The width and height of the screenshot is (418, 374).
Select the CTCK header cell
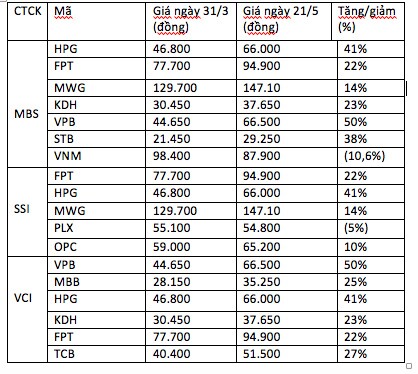pyautogui.click(x=27, y=21)
